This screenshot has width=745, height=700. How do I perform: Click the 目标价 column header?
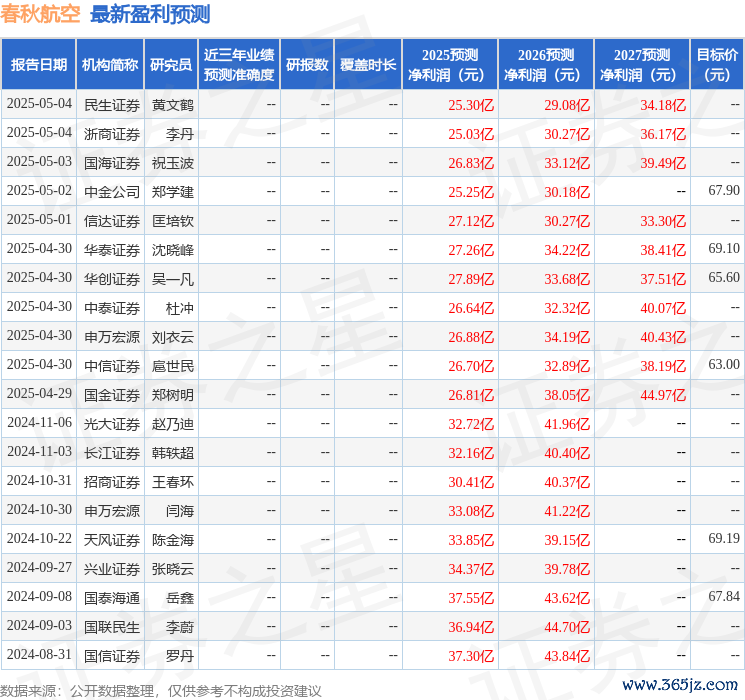(x=717, y=64)
